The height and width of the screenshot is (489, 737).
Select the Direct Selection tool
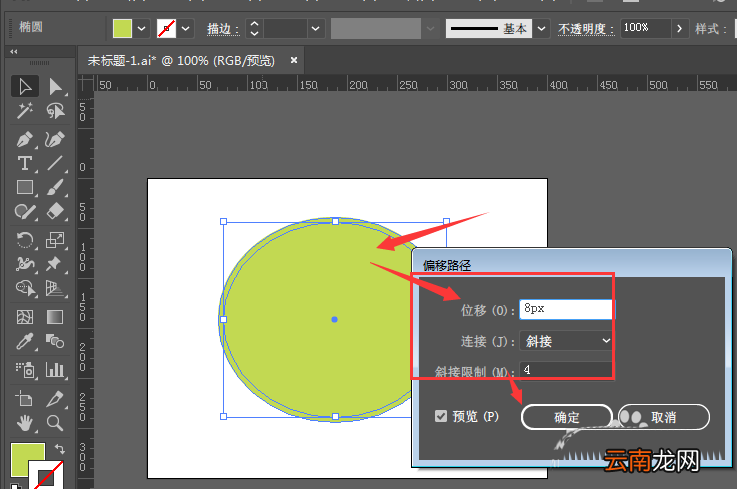click(55, 87)
